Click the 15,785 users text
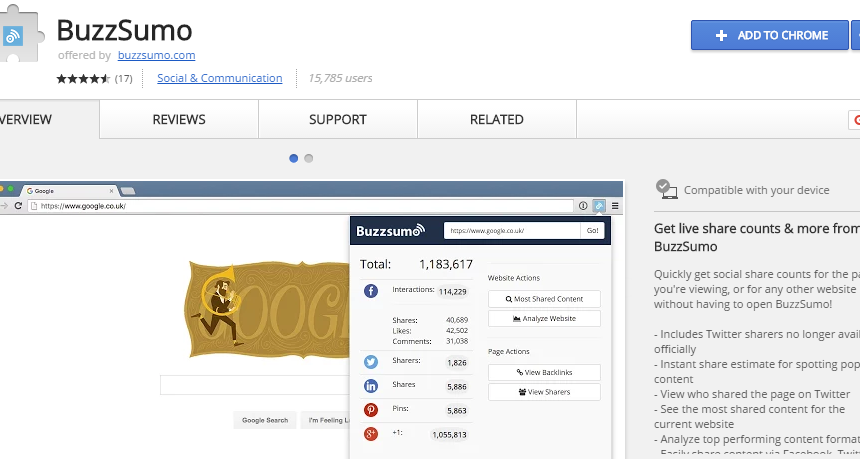Image resolution: width=860 pixels, height=459 pixels. 340,78
